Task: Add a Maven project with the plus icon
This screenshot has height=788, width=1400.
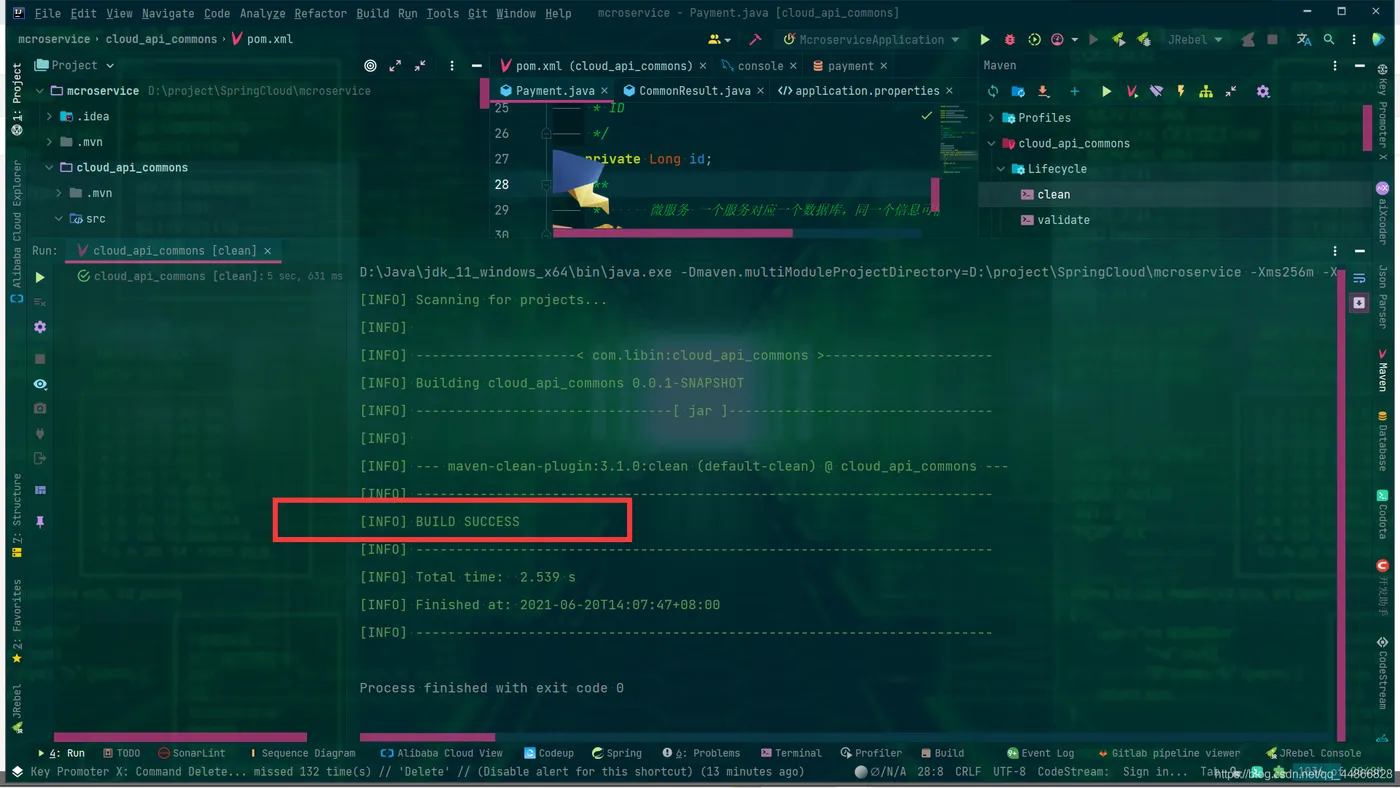Action: [1074, 92]
